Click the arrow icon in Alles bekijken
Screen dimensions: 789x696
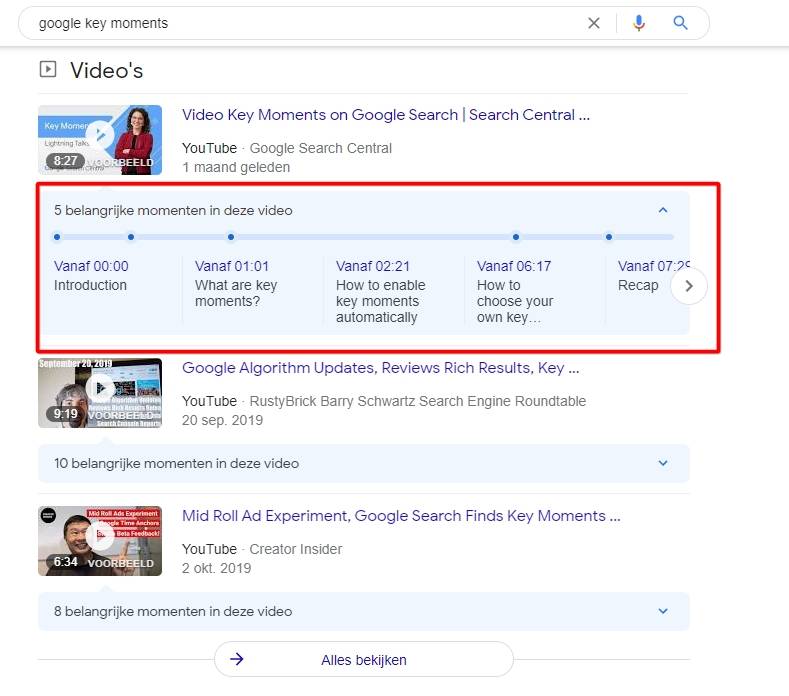coord(236,659)
